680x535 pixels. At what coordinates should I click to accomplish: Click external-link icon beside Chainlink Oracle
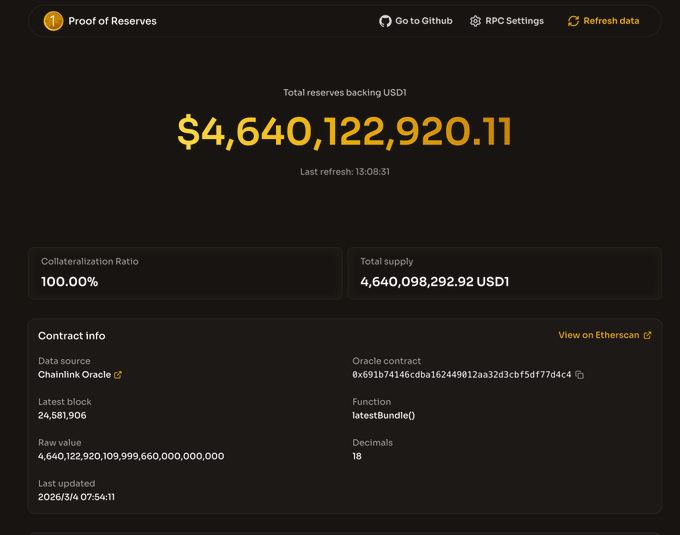point(118,375)
